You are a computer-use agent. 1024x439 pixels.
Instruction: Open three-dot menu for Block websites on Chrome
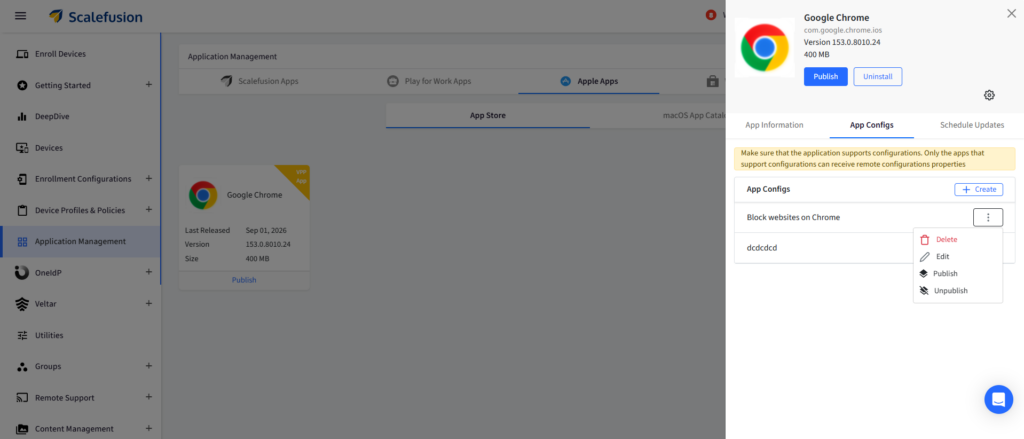pyautogui.click(x=988, y=218)
